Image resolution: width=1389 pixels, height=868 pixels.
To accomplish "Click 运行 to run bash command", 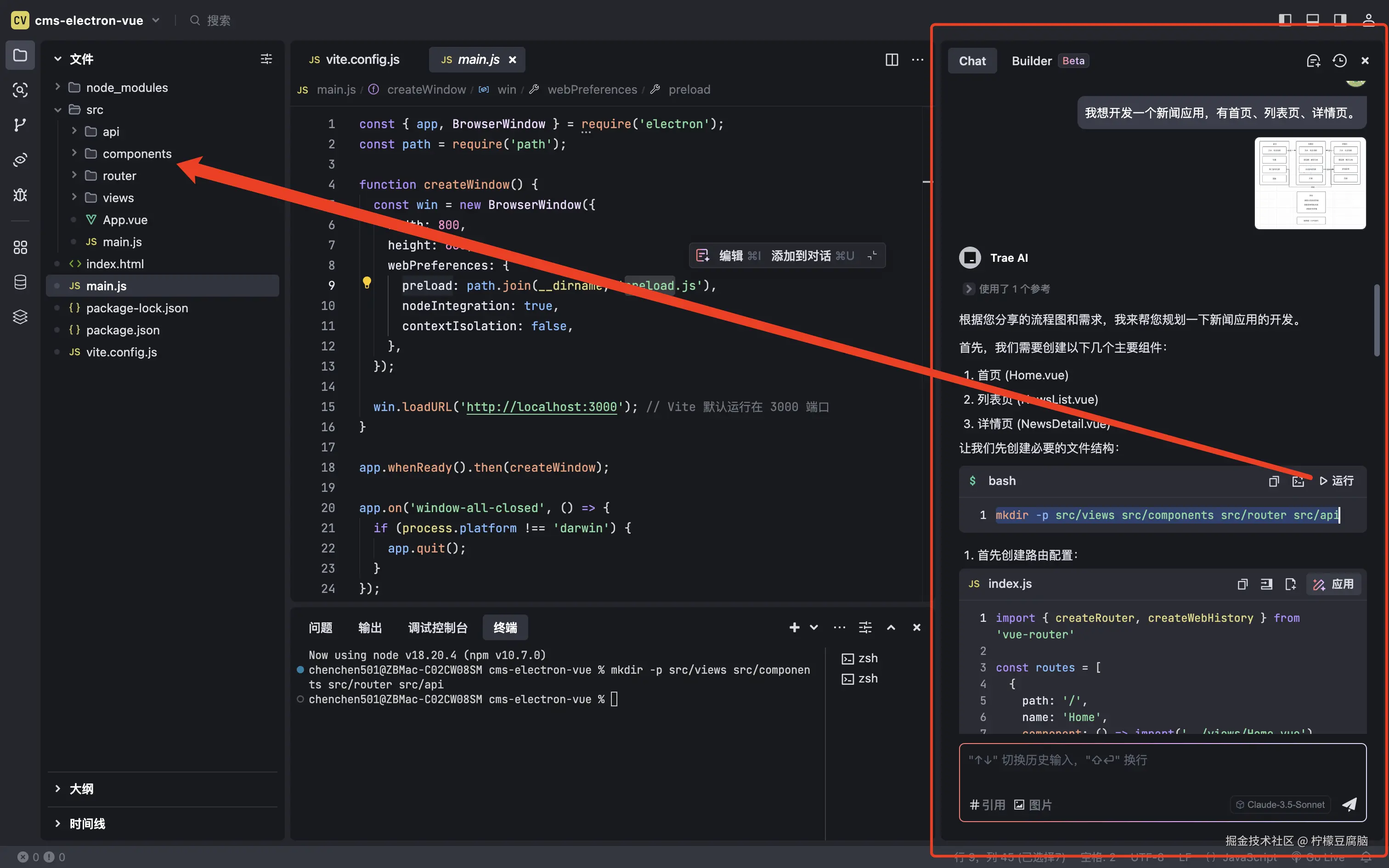I will click(1336, 481).
